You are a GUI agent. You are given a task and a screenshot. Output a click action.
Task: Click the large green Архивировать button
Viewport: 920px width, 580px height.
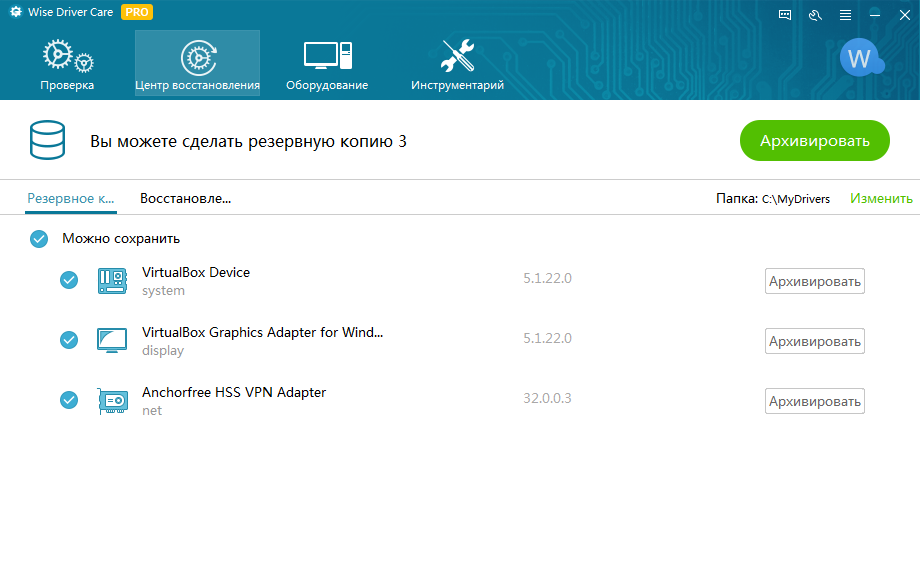click(814, 141)
